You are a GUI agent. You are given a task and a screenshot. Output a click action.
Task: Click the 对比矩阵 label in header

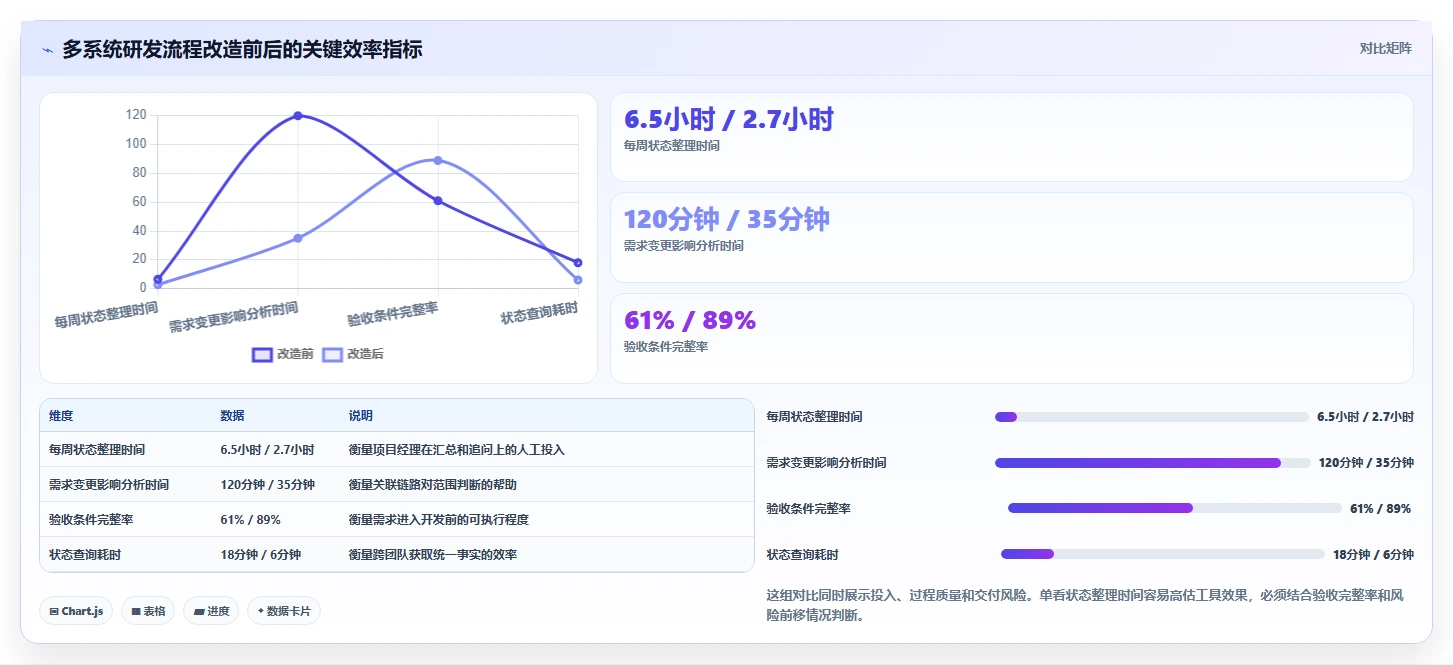tap(1385, 48)
